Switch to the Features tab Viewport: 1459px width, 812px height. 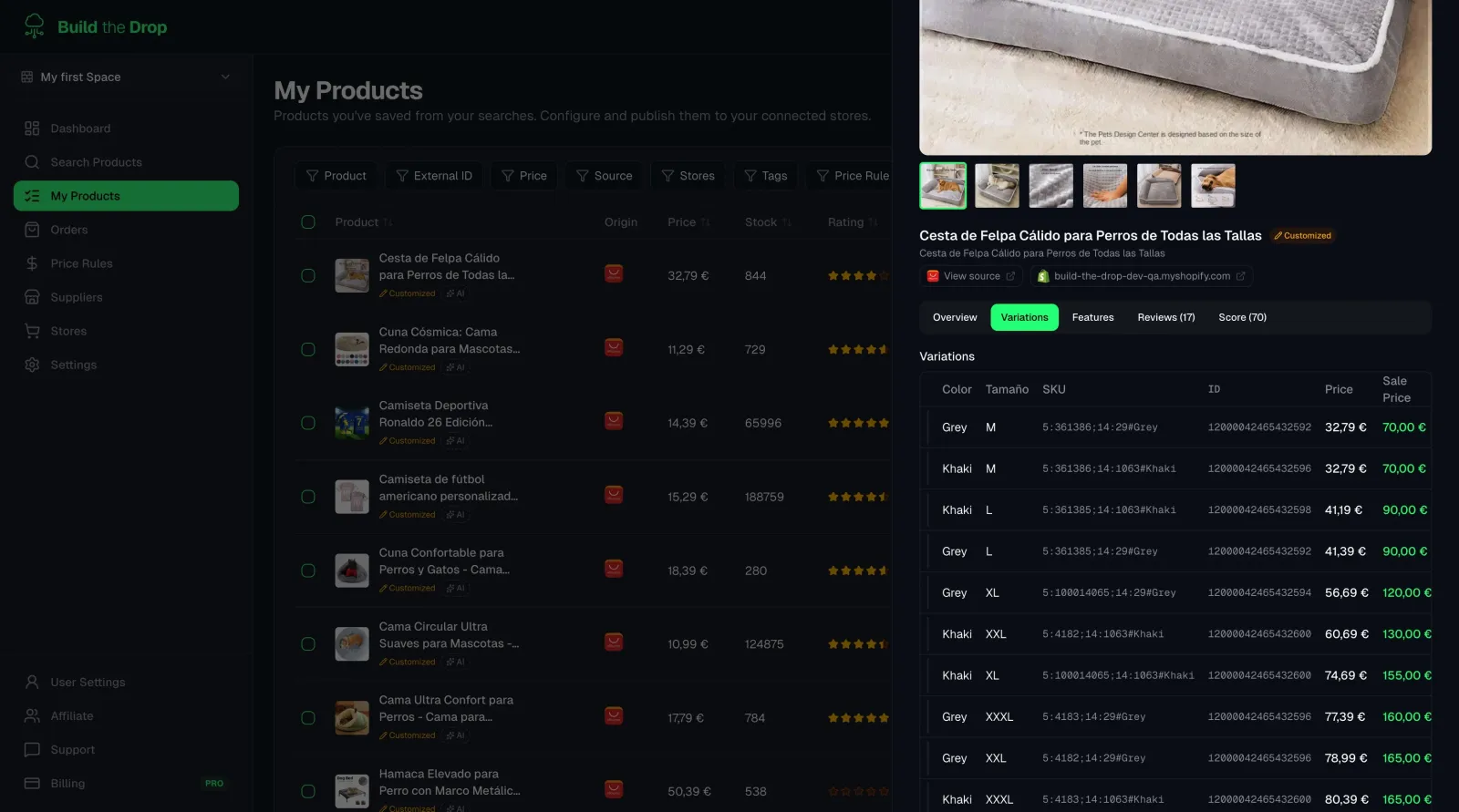[x=1092, y=317]
